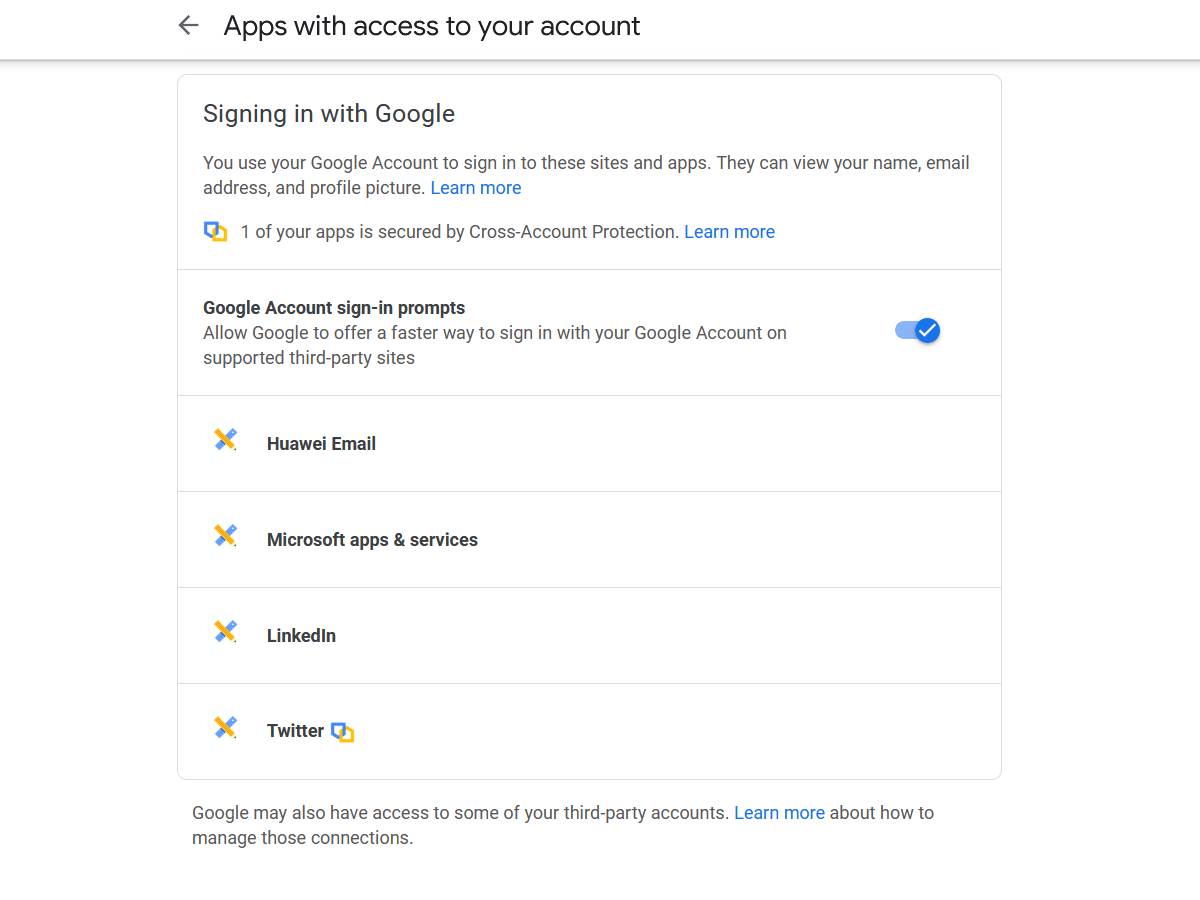Click the back arrow to leave this page
1200x900 pixels.
(x=188, y=25)
